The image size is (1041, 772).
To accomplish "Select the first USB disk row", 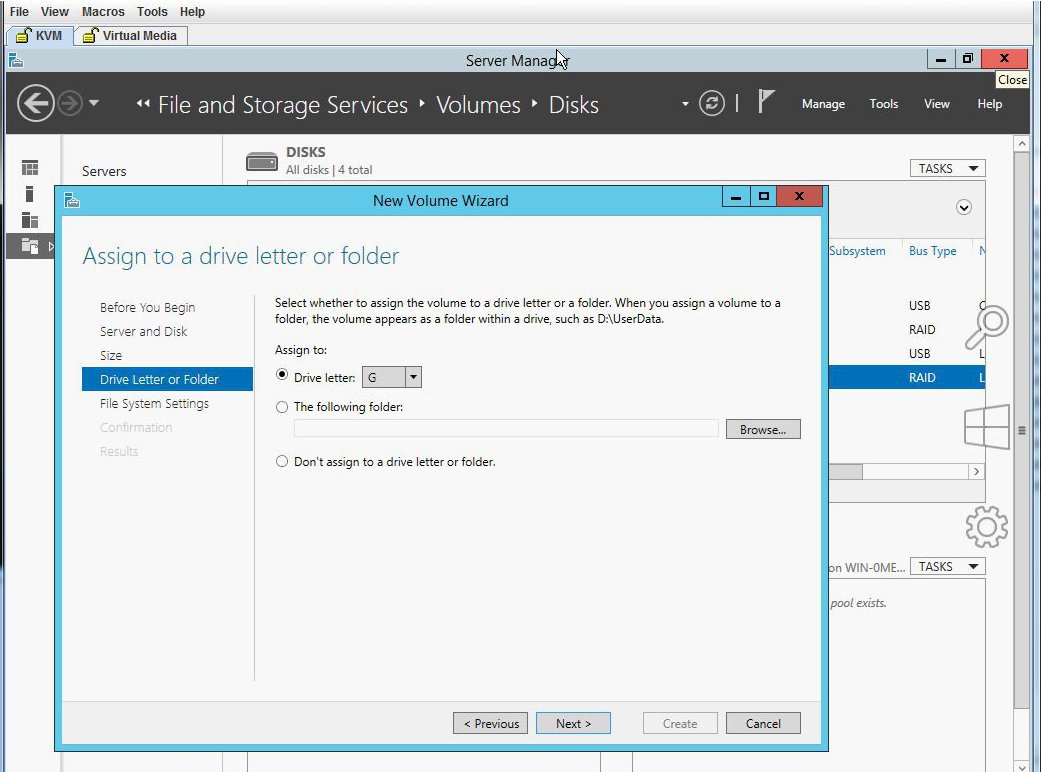I will coord(906,305).
